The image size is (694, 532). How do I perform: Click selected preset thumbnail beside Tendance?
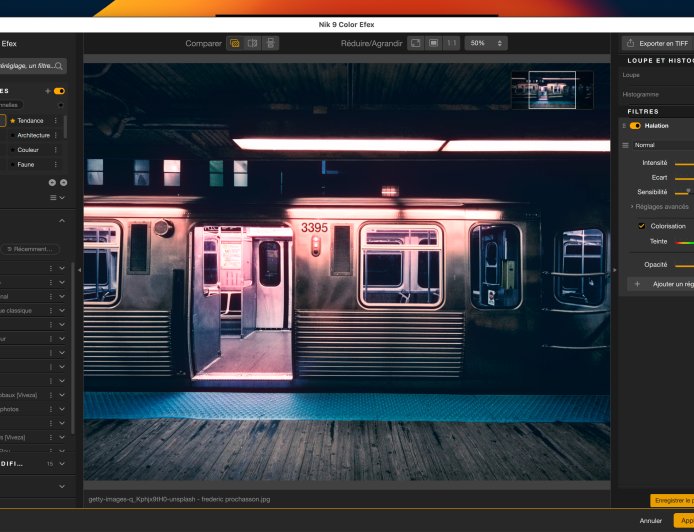(x=3, y=120)
